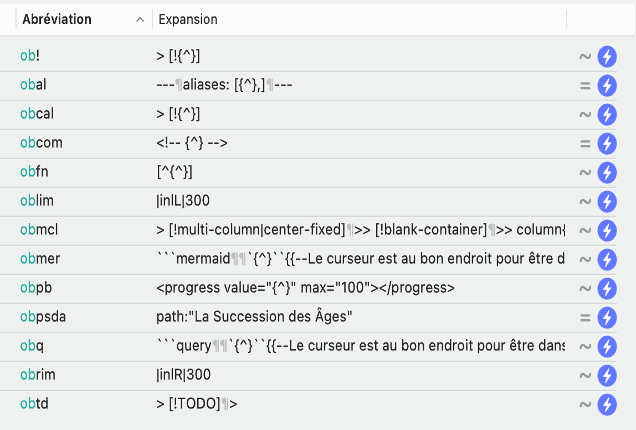Image resolution: width=636 pixels, height=430 pixels.
Task: Click the lightning icon in obrim row
Action: click(607, 376)
